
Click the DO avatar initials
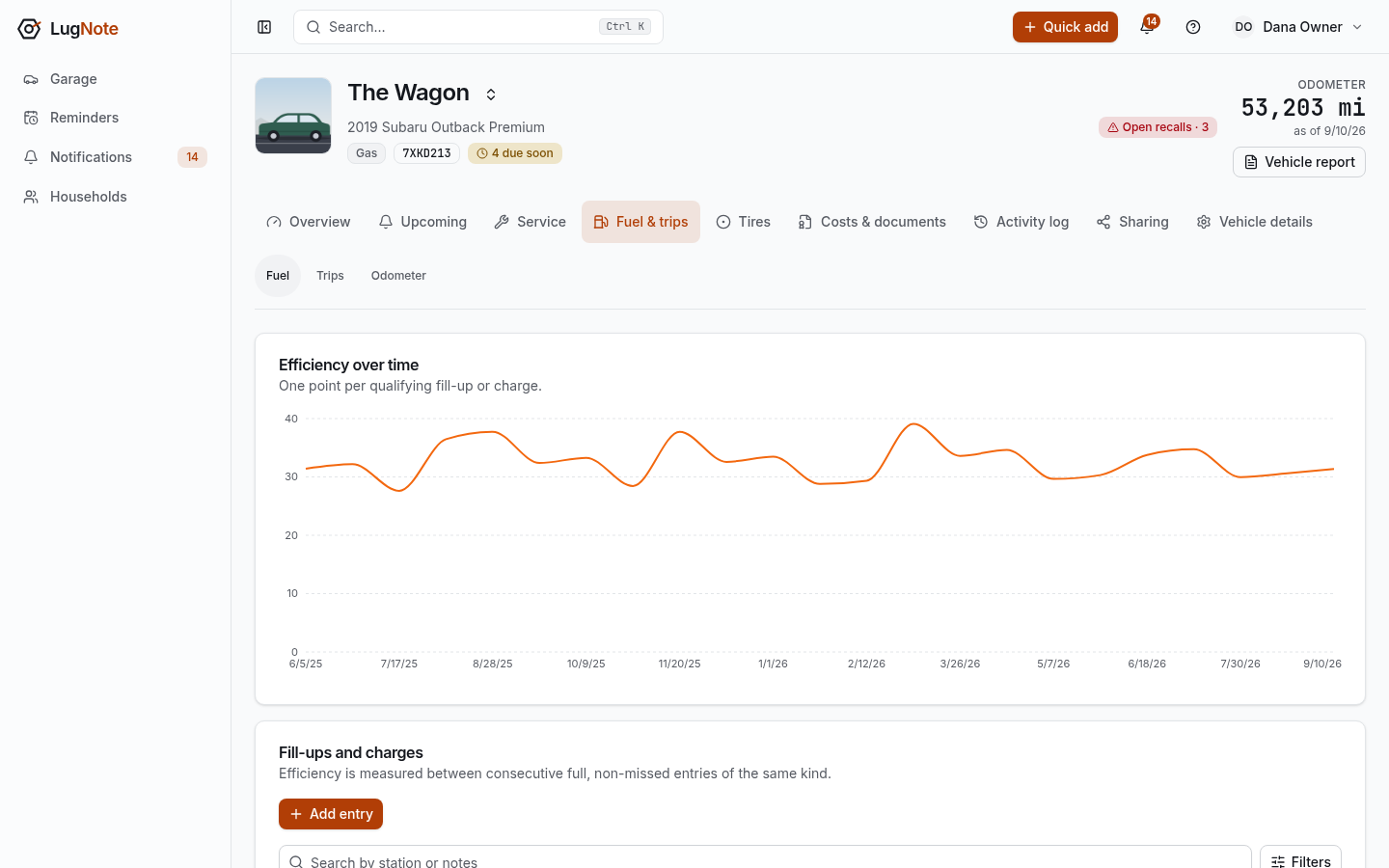tap(1243, 27)
